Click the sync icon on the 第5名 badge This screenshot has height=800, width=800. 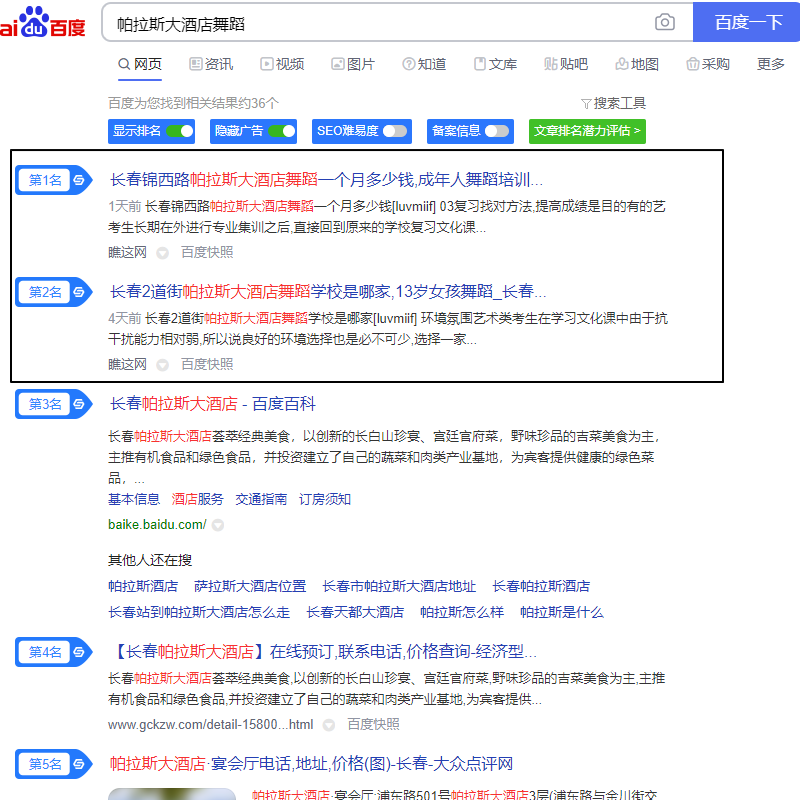[x=79, y=764]
